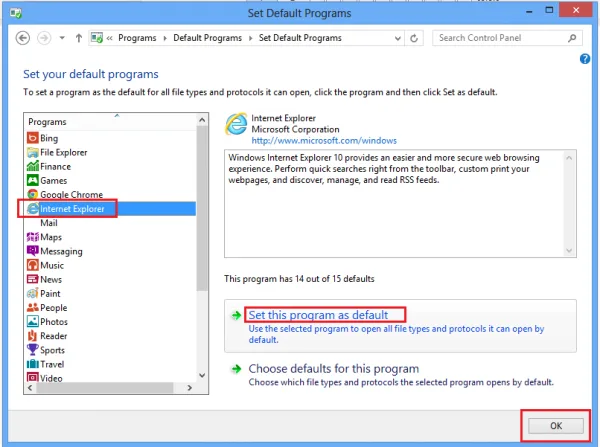
Task: Go up one level with Up arrow
Action: [78, 38]
